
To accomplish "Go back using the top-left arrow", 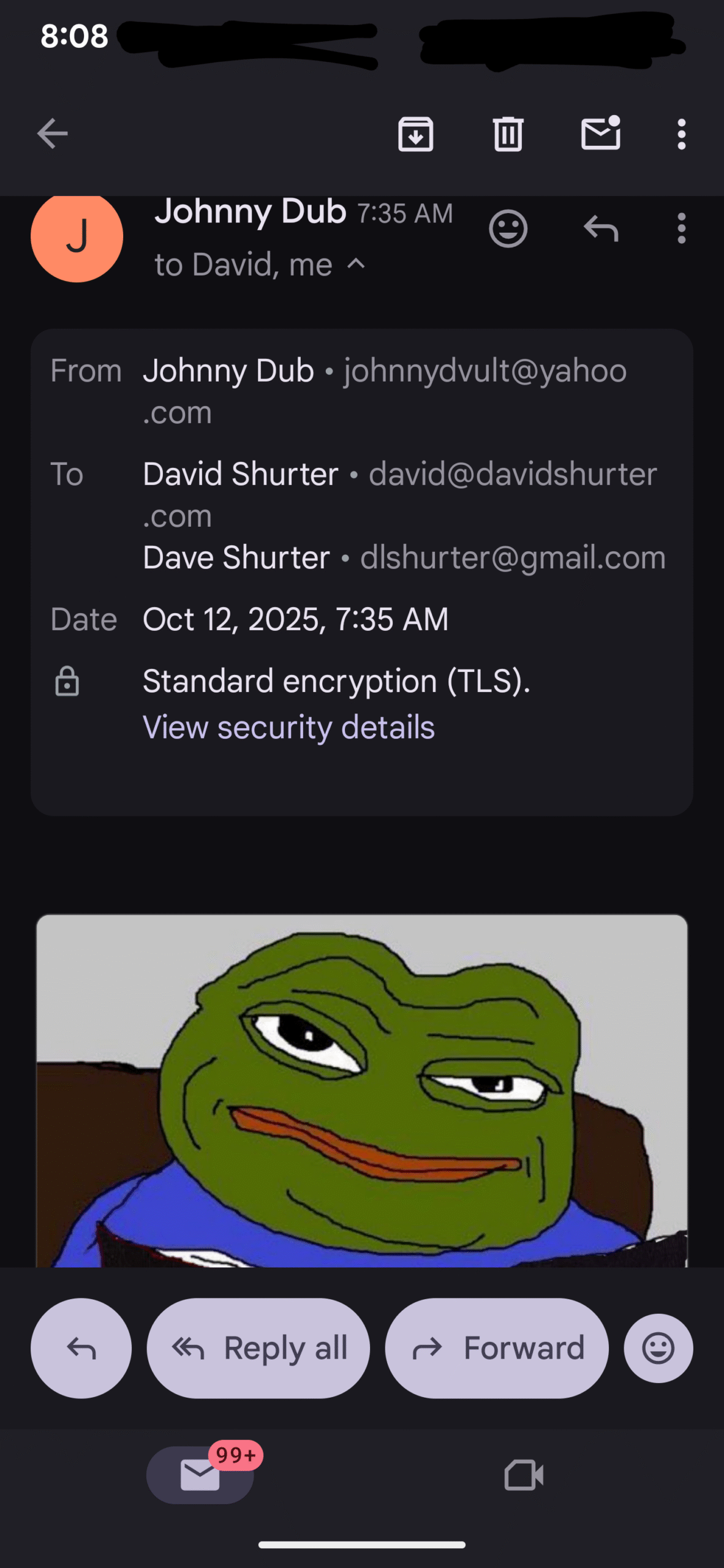I will [52, 134].
